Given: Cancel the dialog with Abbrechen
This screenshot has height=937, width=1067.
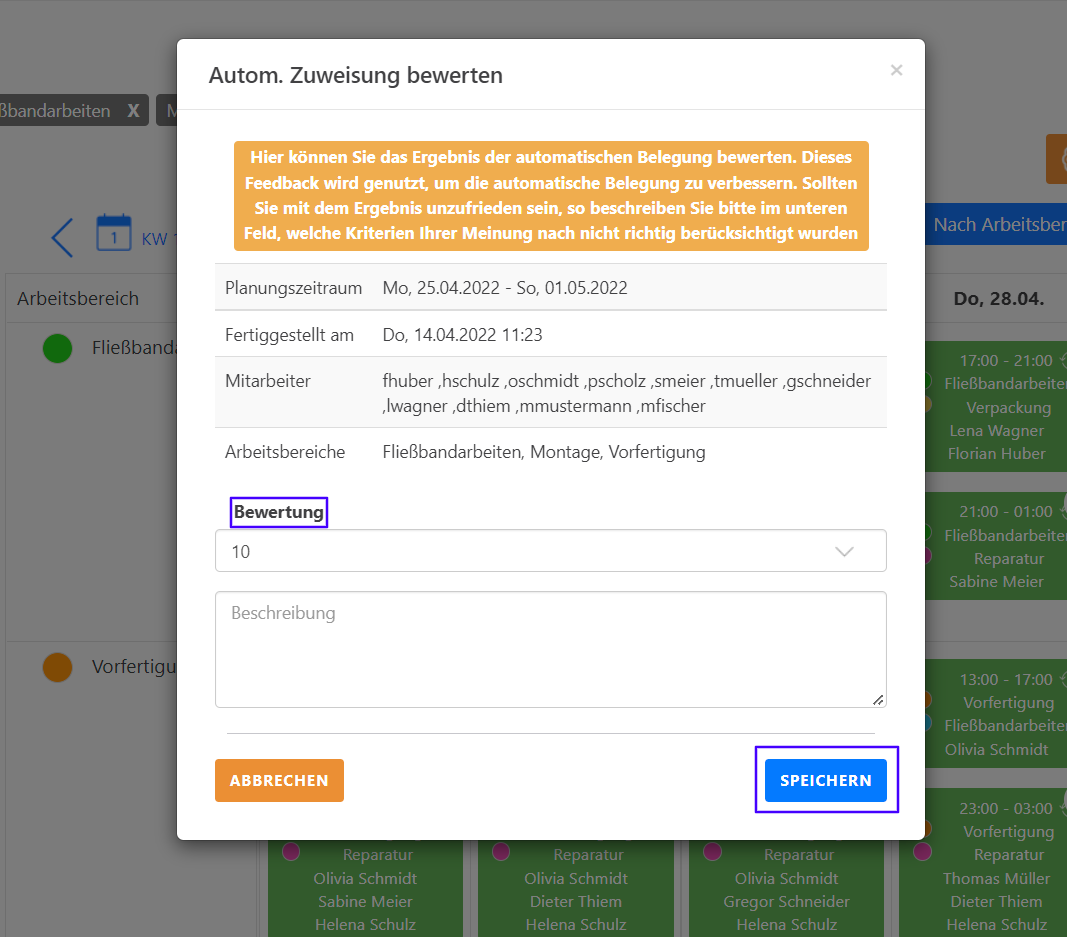Looking at the screenshot, I should (279, 780).
